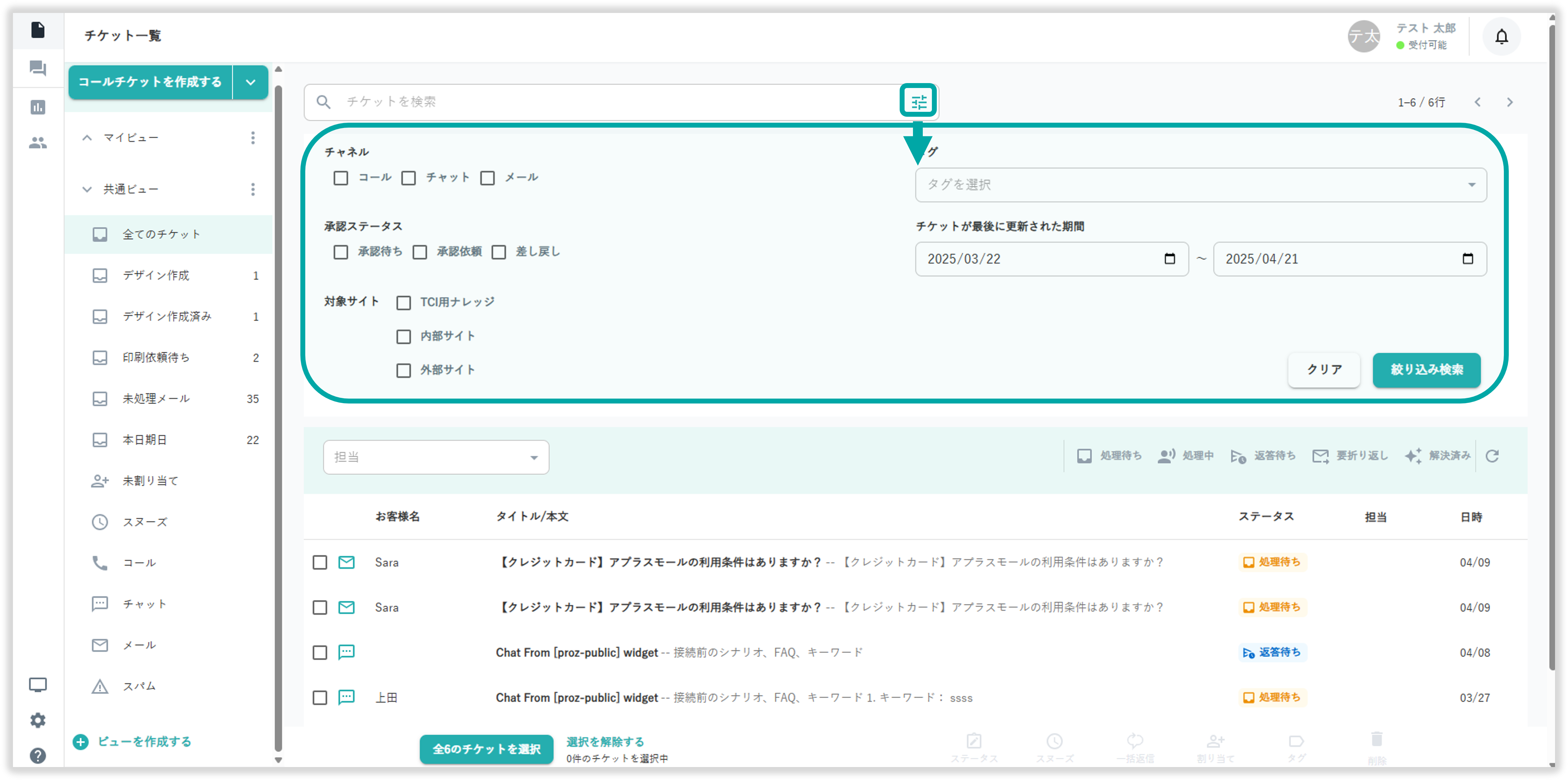Check the コール channel checkbox

[341, 178]
